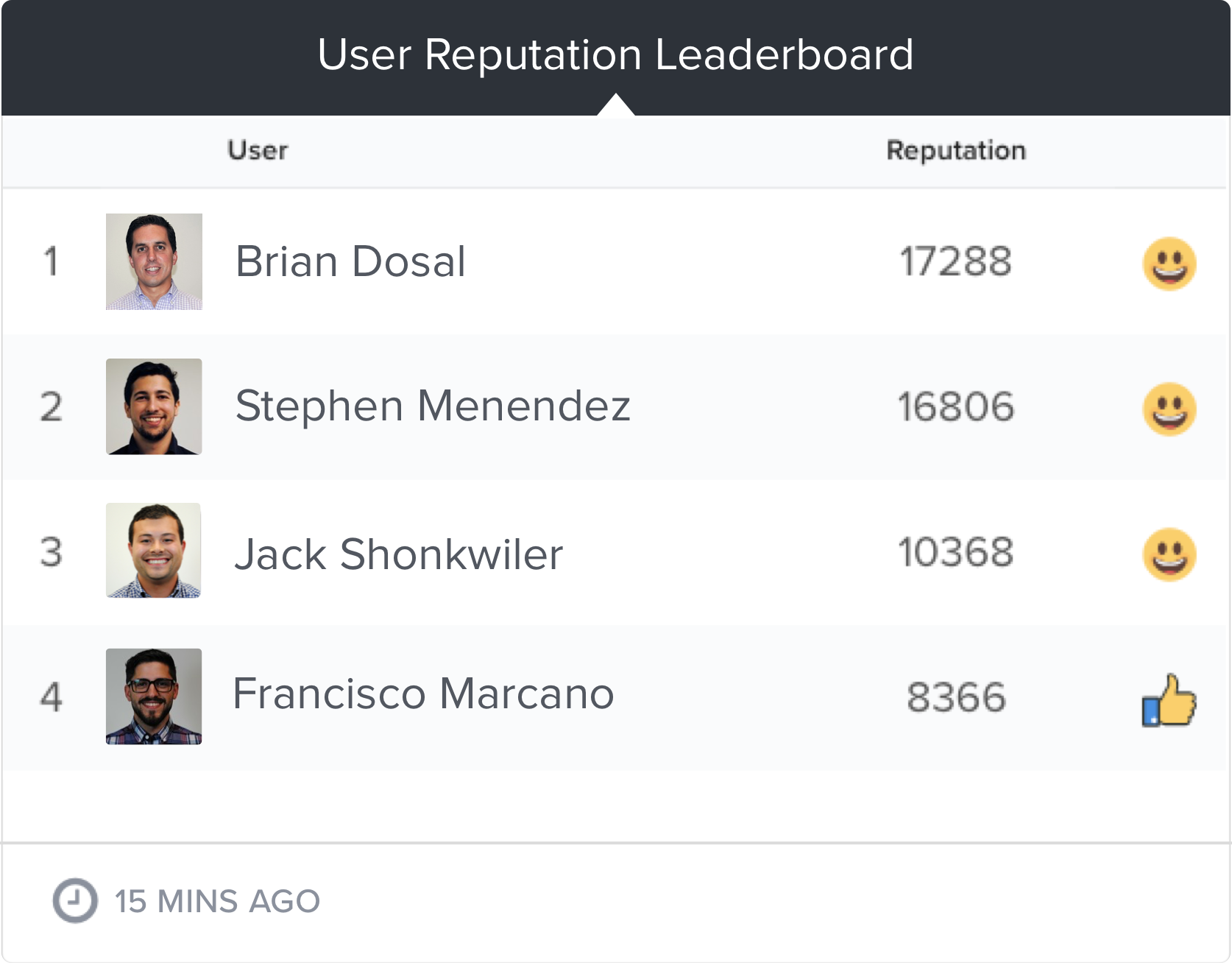
Task: Open Stephen Menendez's avatar picture
Action: [x=154, y=406]
